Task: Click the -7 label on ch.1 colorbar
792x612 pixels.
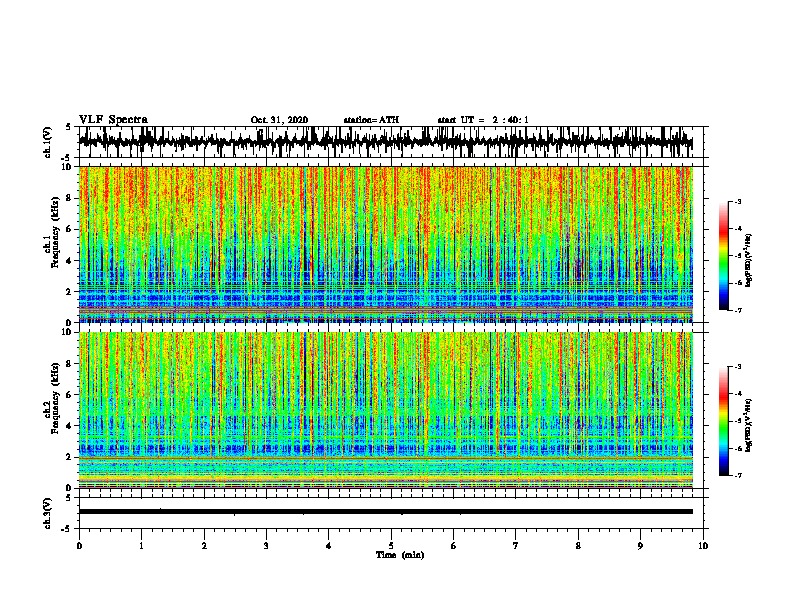Action: pyautogui.click(x=738, y=311)
